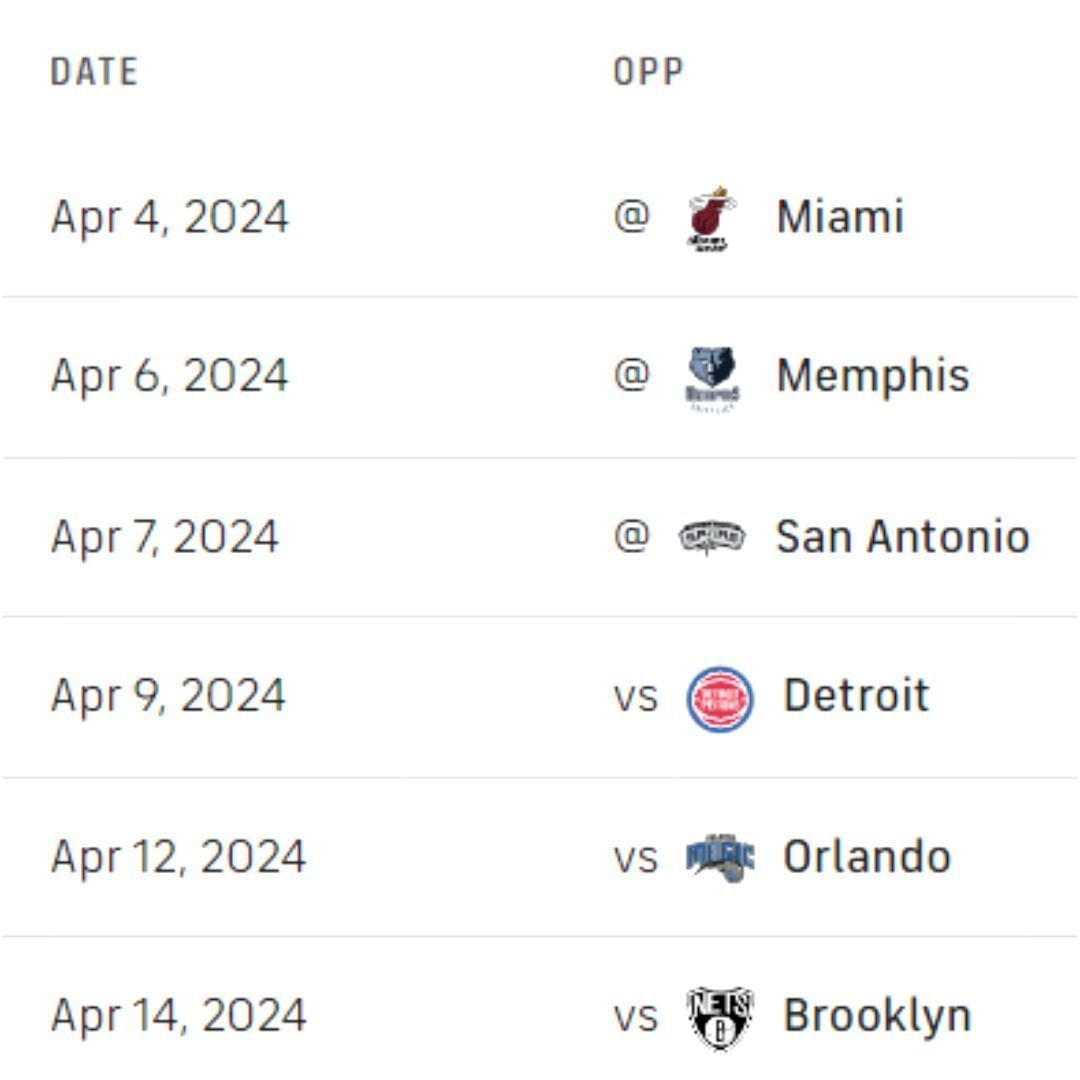Click the Detroit Pistons team logo

(719, 698)
